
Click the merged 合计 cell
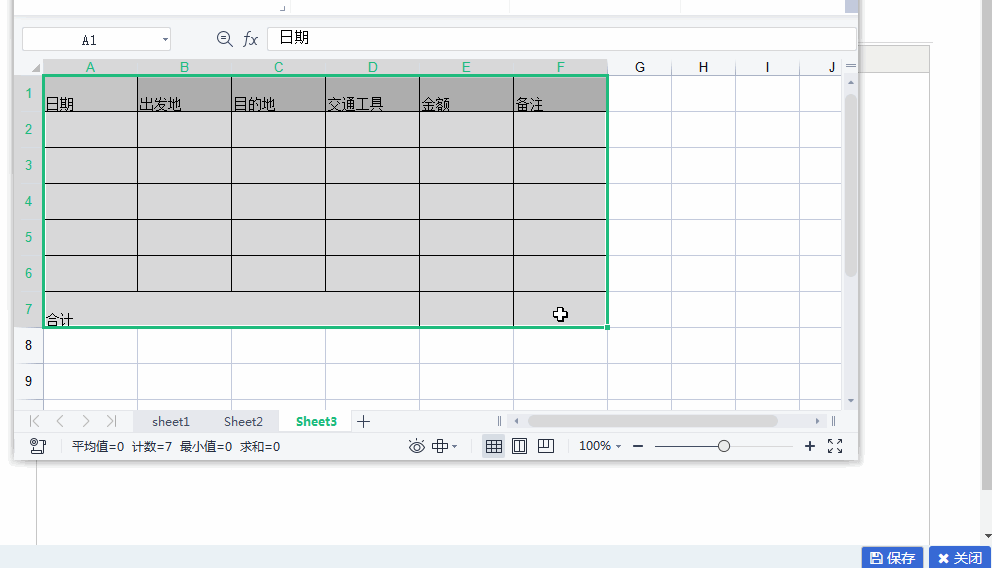(232, 309)
